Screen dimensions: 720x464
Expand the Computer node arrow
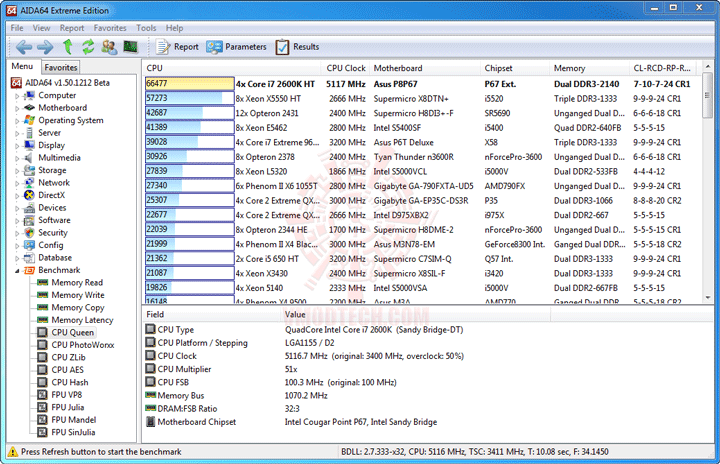17,96
